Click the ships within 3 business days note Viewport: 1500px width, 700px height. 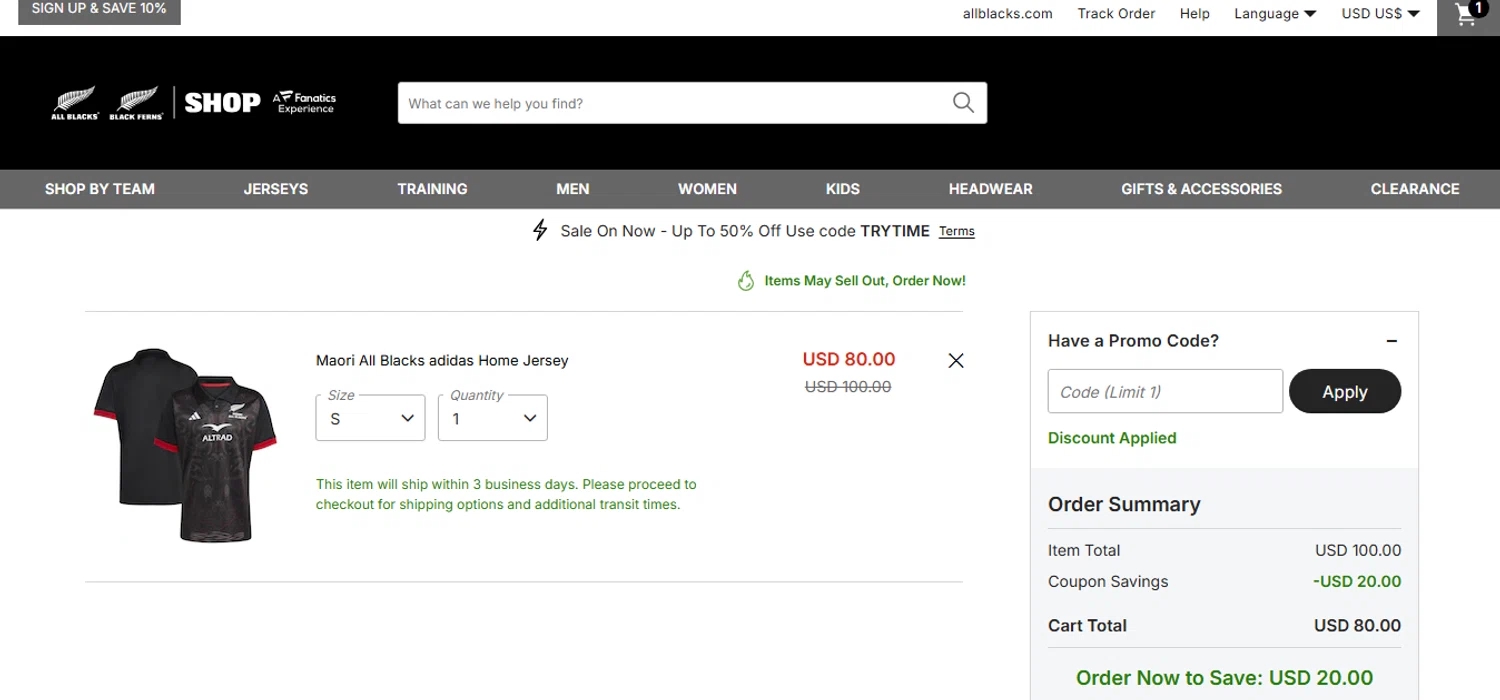pyautogui.click(x=506, y=494)
